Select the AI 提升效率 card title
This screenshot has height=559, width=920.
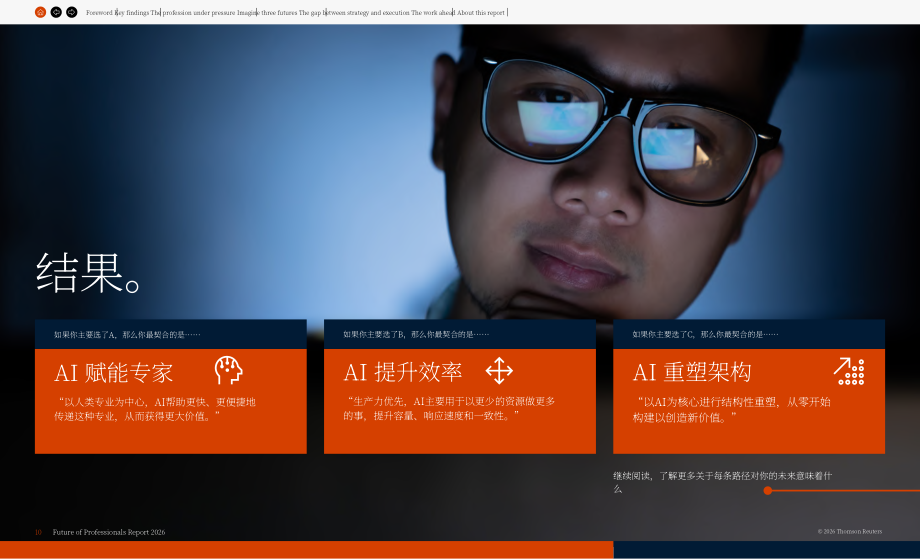(403, 372)
